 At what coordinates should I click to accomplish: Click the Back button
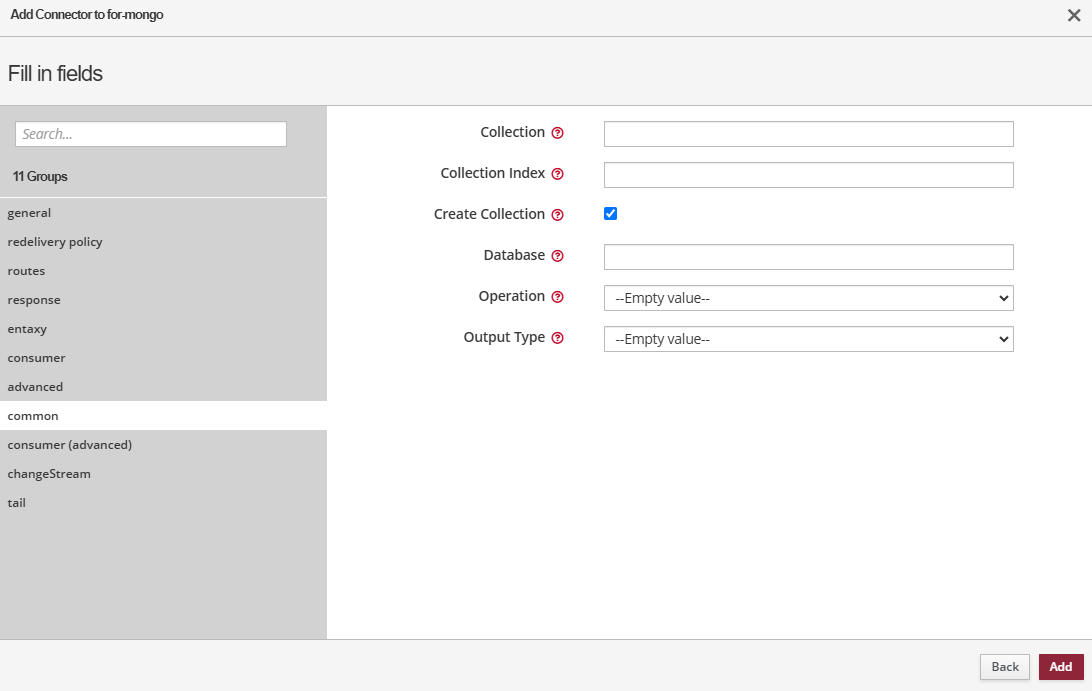pos(1005,667)
